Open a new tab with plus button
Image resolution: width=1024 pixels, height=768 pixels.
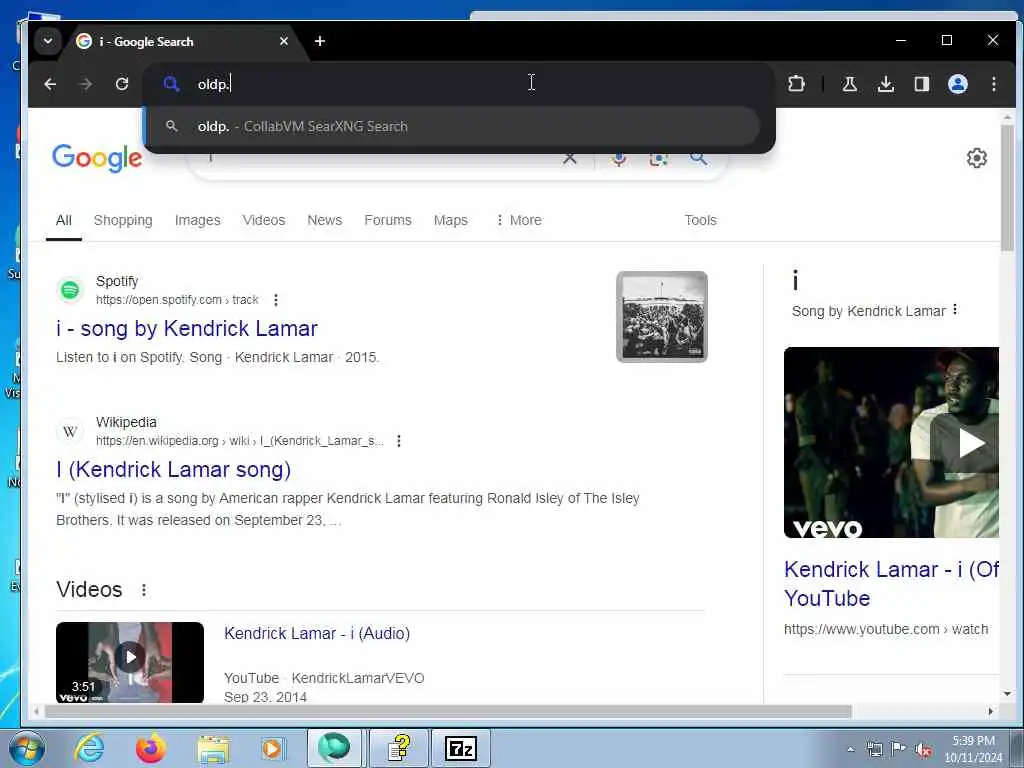coord(320,41)
